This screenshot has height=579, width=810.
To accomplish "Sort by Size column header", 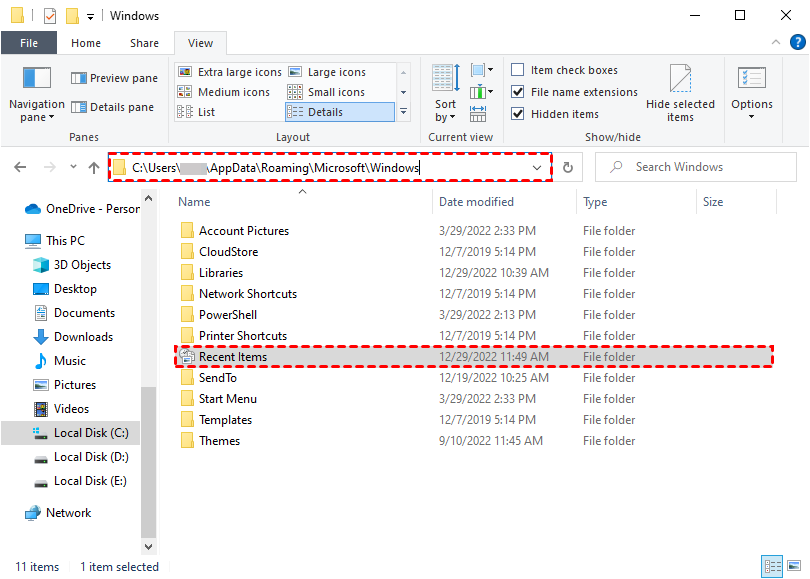I will coord(736,201).
